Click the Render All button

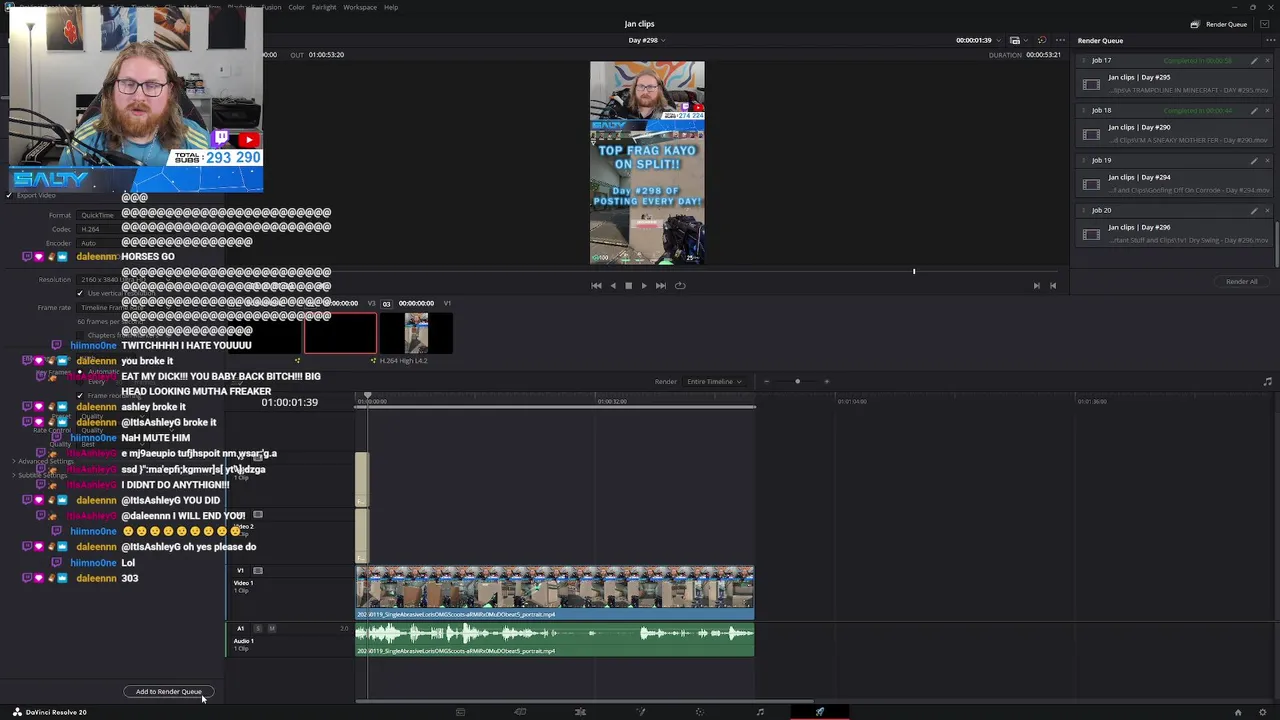coord(1242,282)
